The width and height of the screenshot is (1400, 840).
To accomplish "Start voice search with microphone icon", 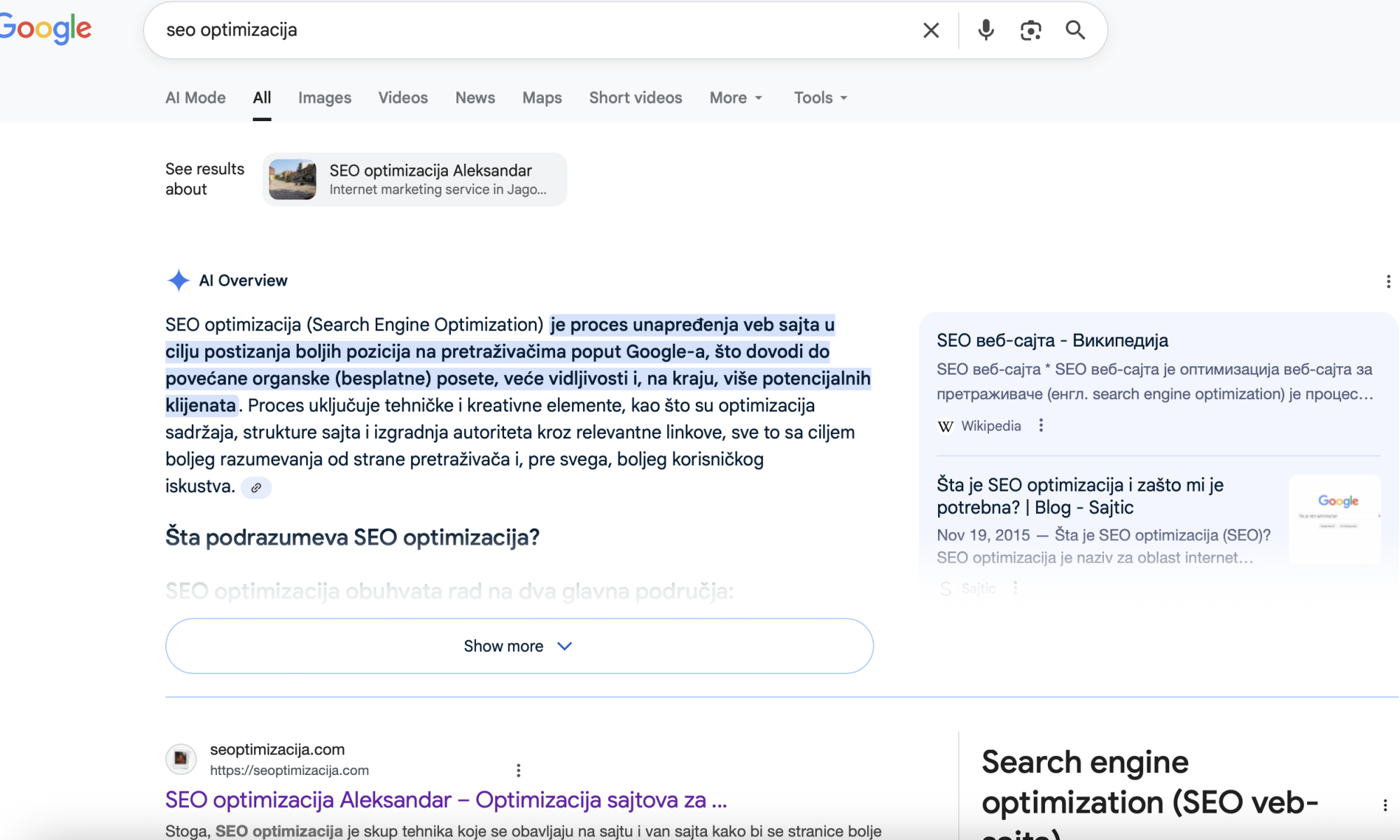I will pos(986,30).
